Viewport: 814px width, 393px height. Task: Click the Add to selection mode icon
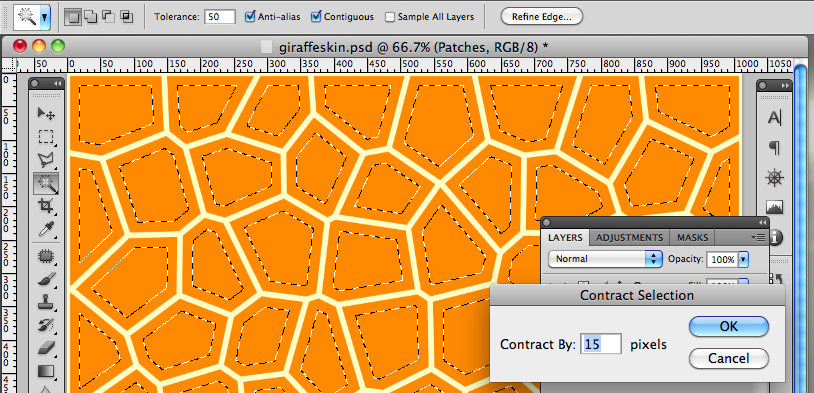[90, 17]
